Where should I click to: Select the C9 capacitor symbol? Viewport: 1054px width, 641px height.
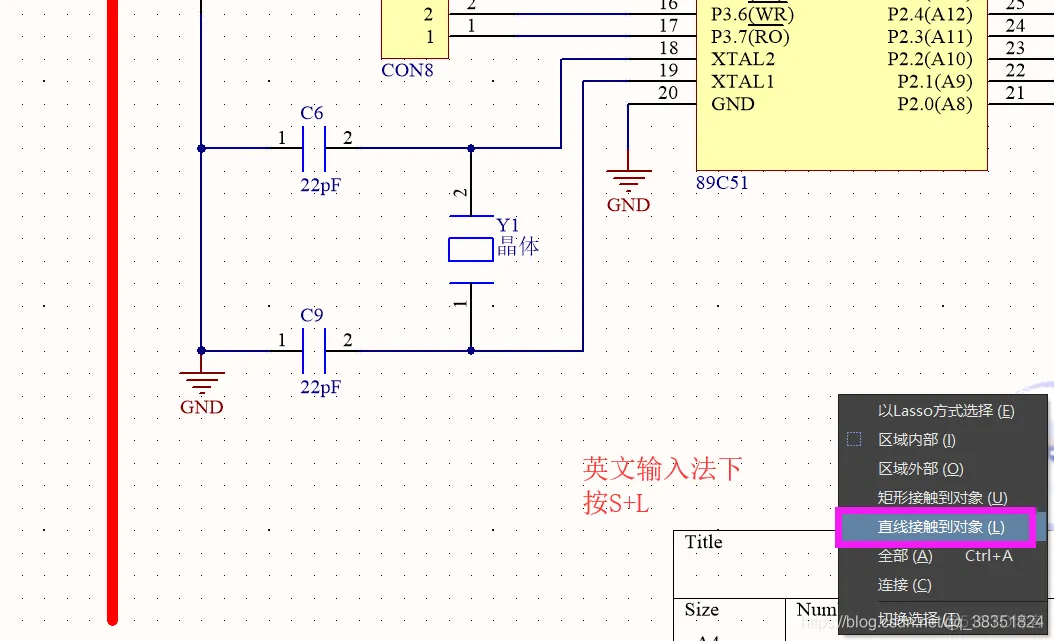pyautogui.click(x=314, y=351)
